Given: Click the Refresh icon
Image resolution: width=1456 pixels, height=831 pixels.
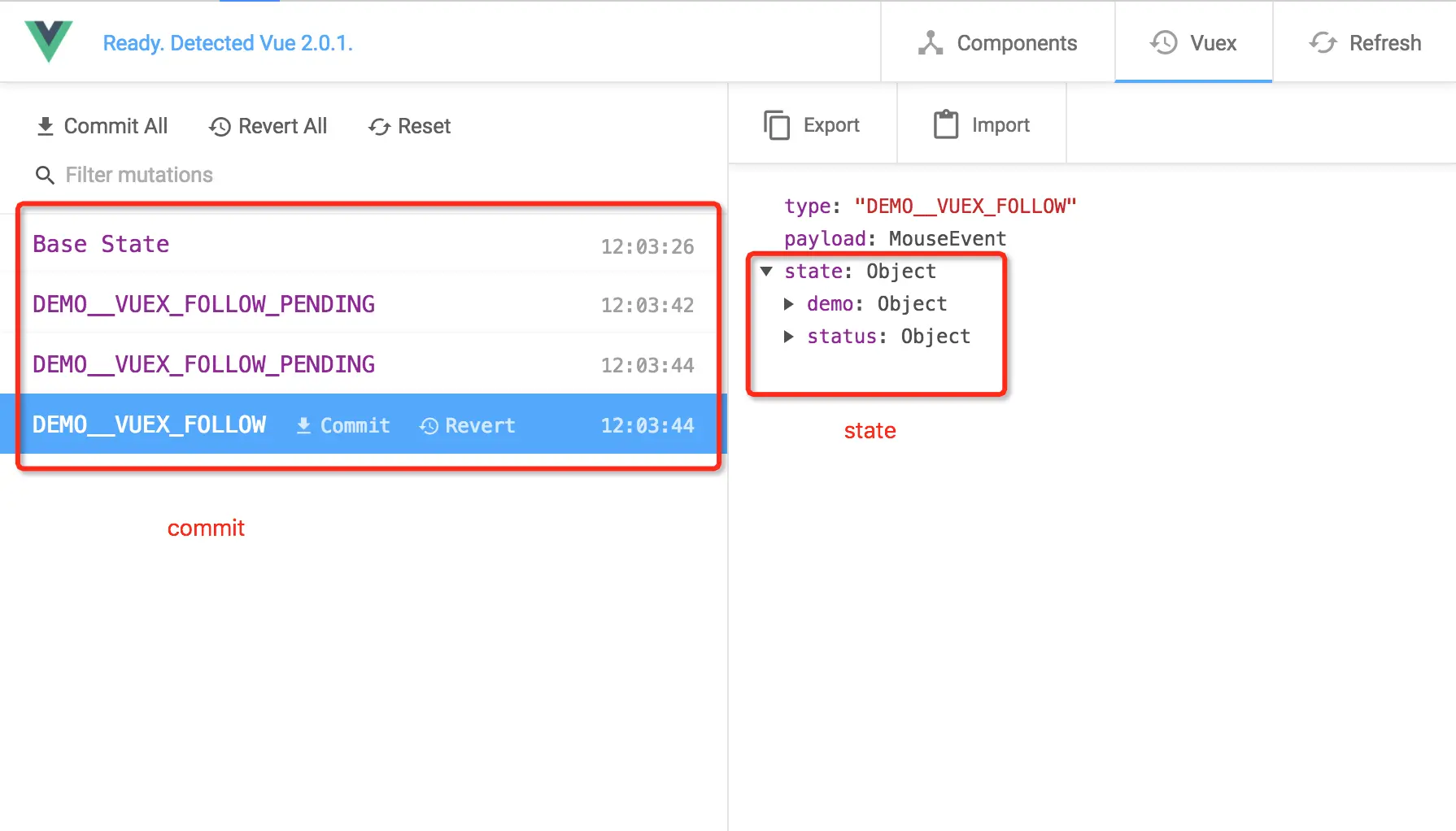Looking at the screenshot, I should (x=1323, y=42).
